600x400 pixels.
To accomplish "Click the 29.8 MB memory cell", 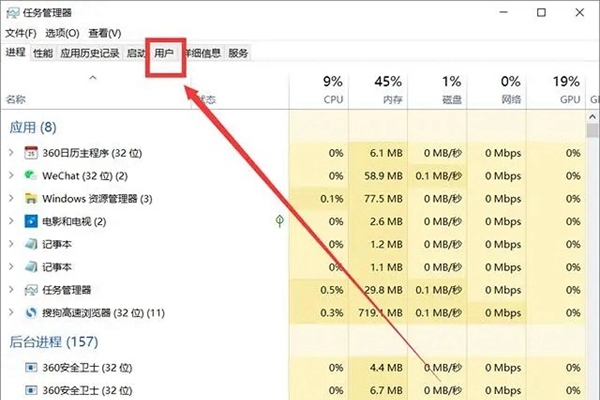I will [x=383, y=290].
